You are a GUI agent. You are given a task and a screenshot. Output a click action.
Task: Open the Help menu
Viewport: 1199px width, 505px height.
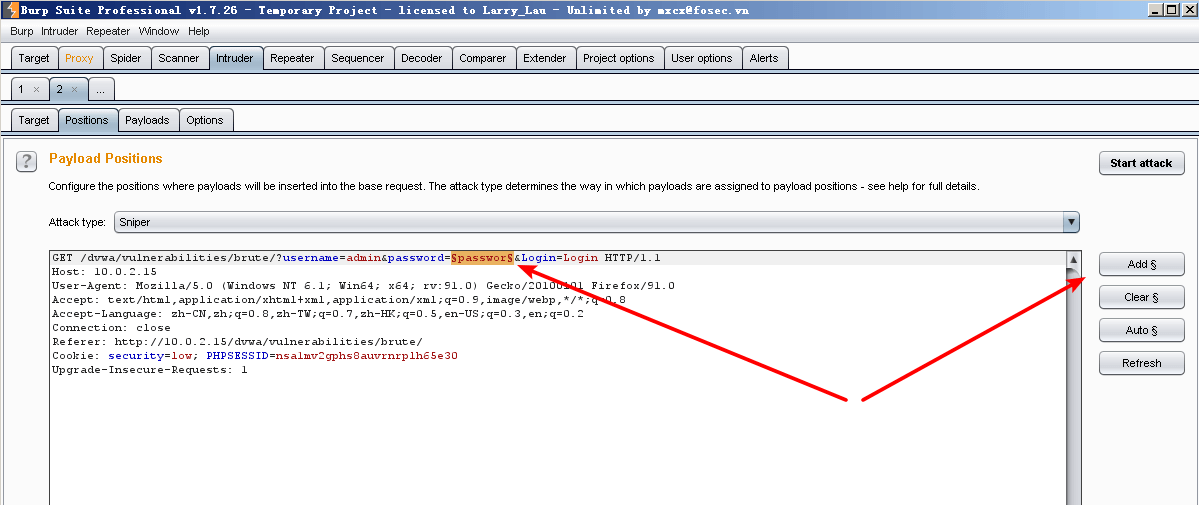(199, 31)
